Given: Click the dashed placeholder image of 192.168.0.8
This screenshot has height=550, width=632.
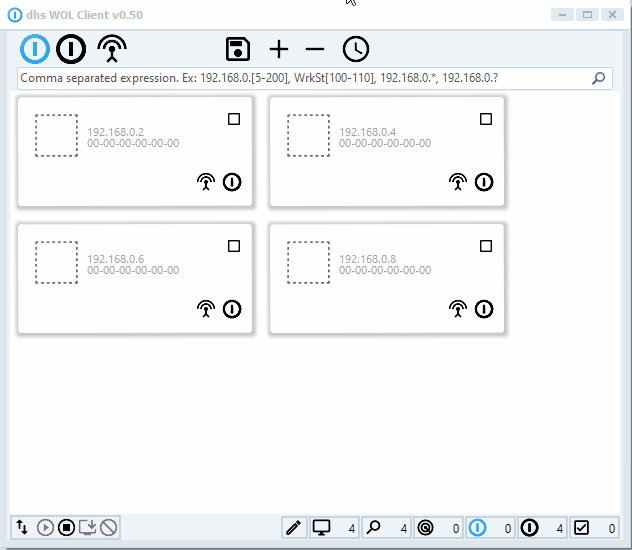Looking at the screenshot, I should coord(308,262).
